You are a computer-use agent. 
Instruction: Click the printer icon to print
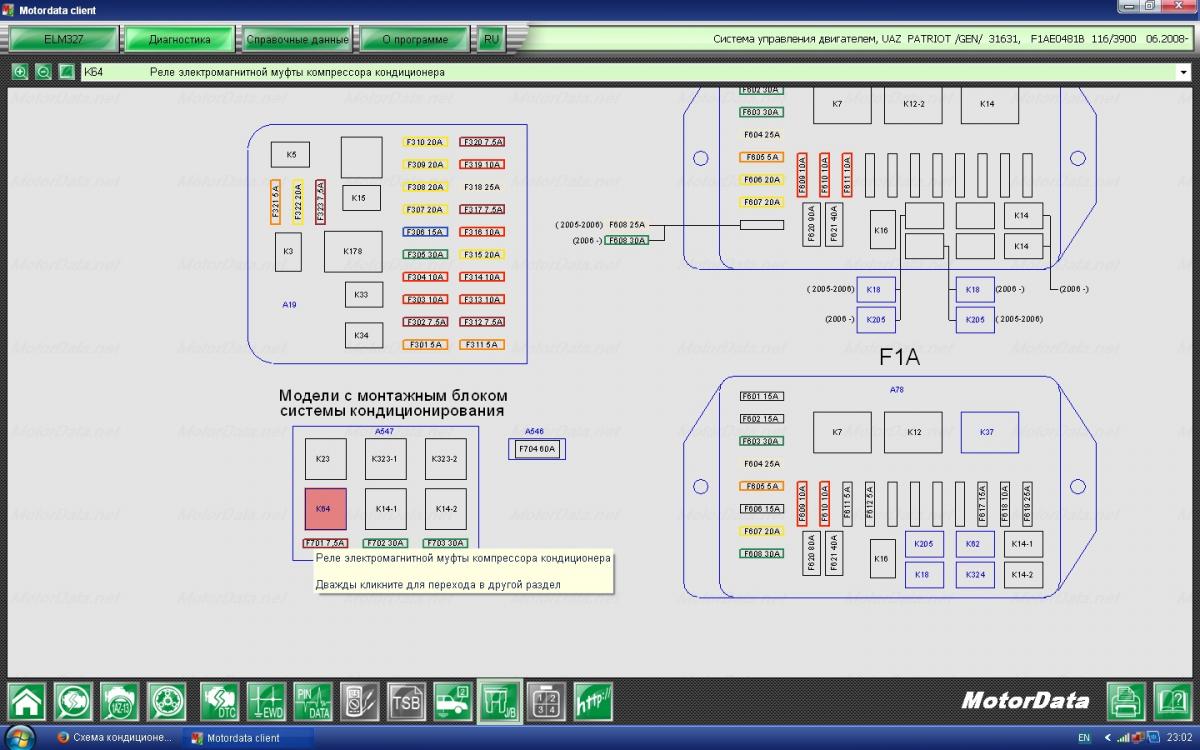coord(1127,701)
